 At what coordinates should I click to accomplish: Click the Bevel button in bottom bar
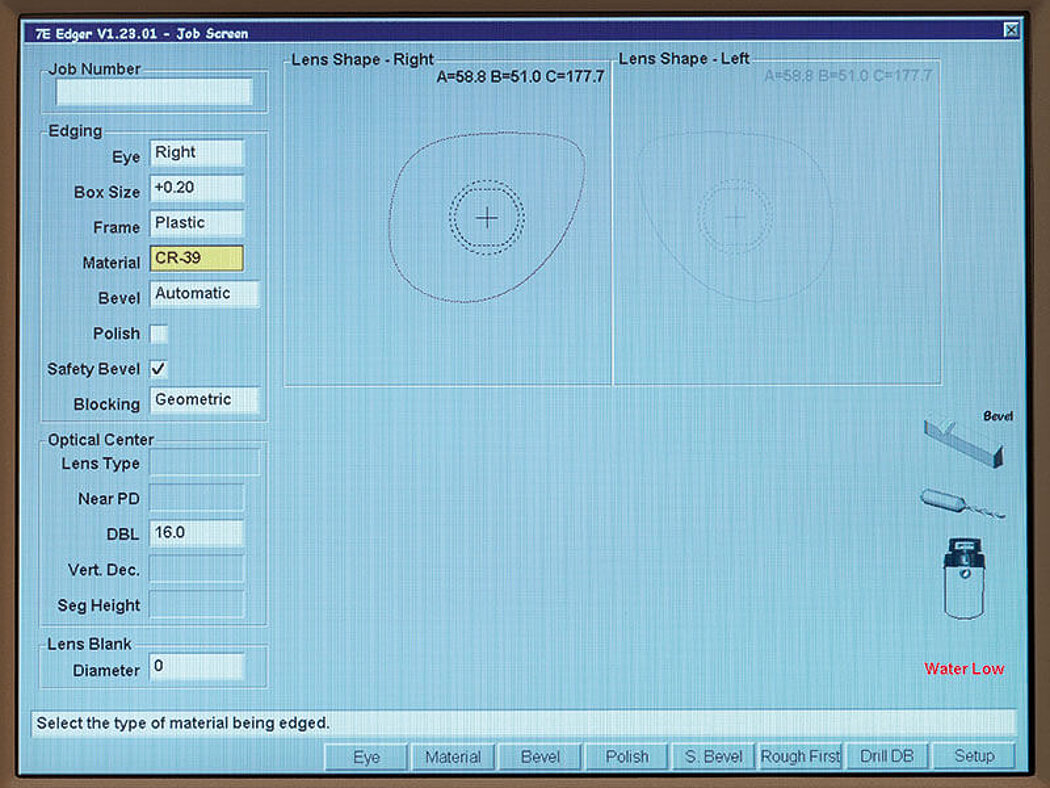(540, 757)
